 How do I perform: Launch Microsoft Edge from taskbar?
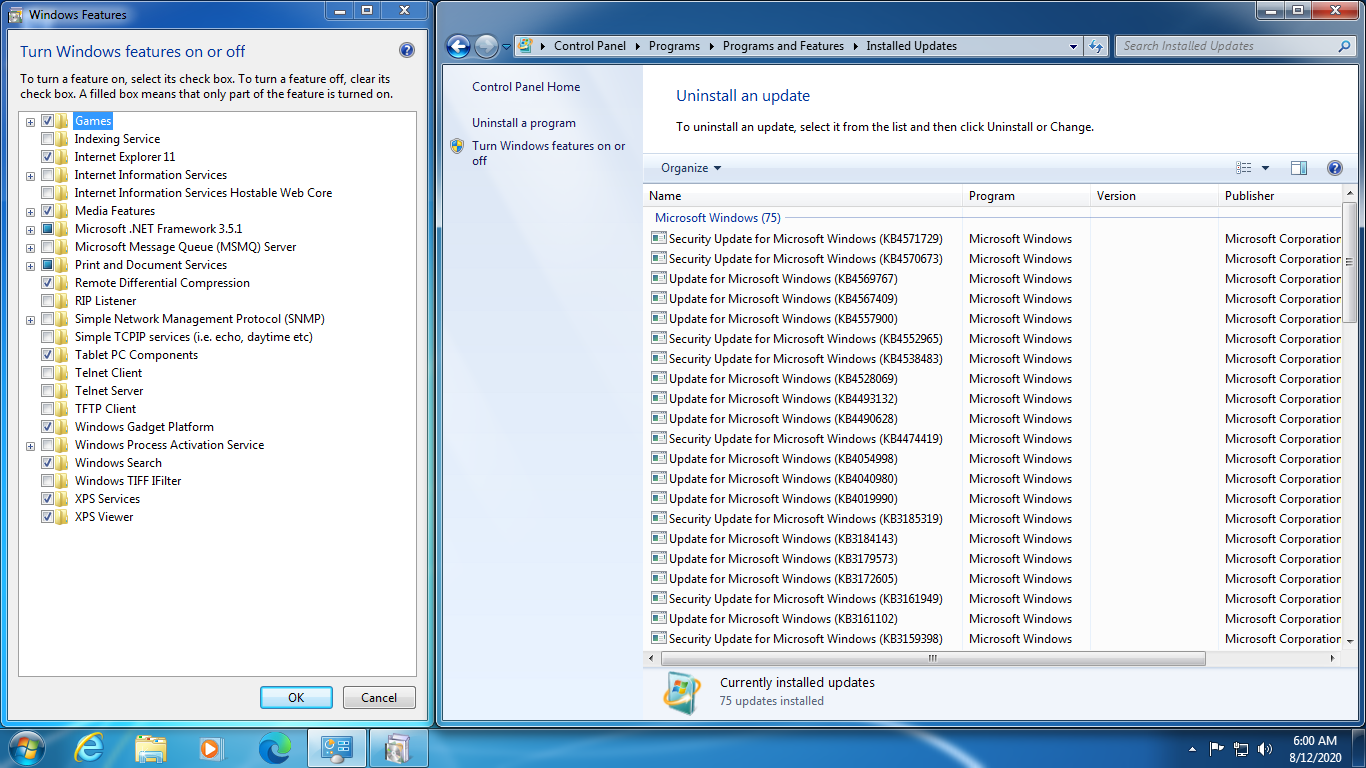coord(274,747)
